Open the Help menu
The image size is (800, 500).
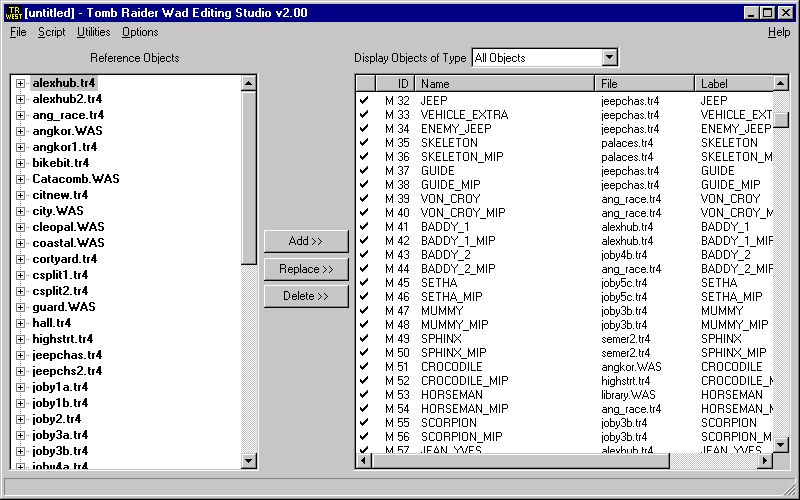(x=779, y=32)
